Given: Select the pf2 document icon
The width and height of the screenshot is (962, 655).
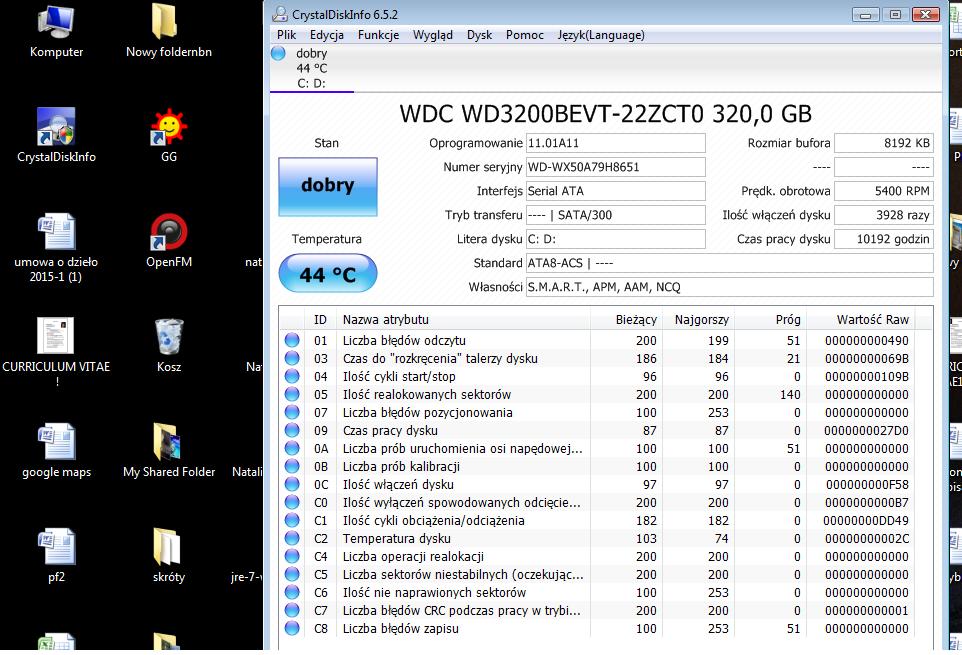Looking at the screenshot, I should 56,546.
